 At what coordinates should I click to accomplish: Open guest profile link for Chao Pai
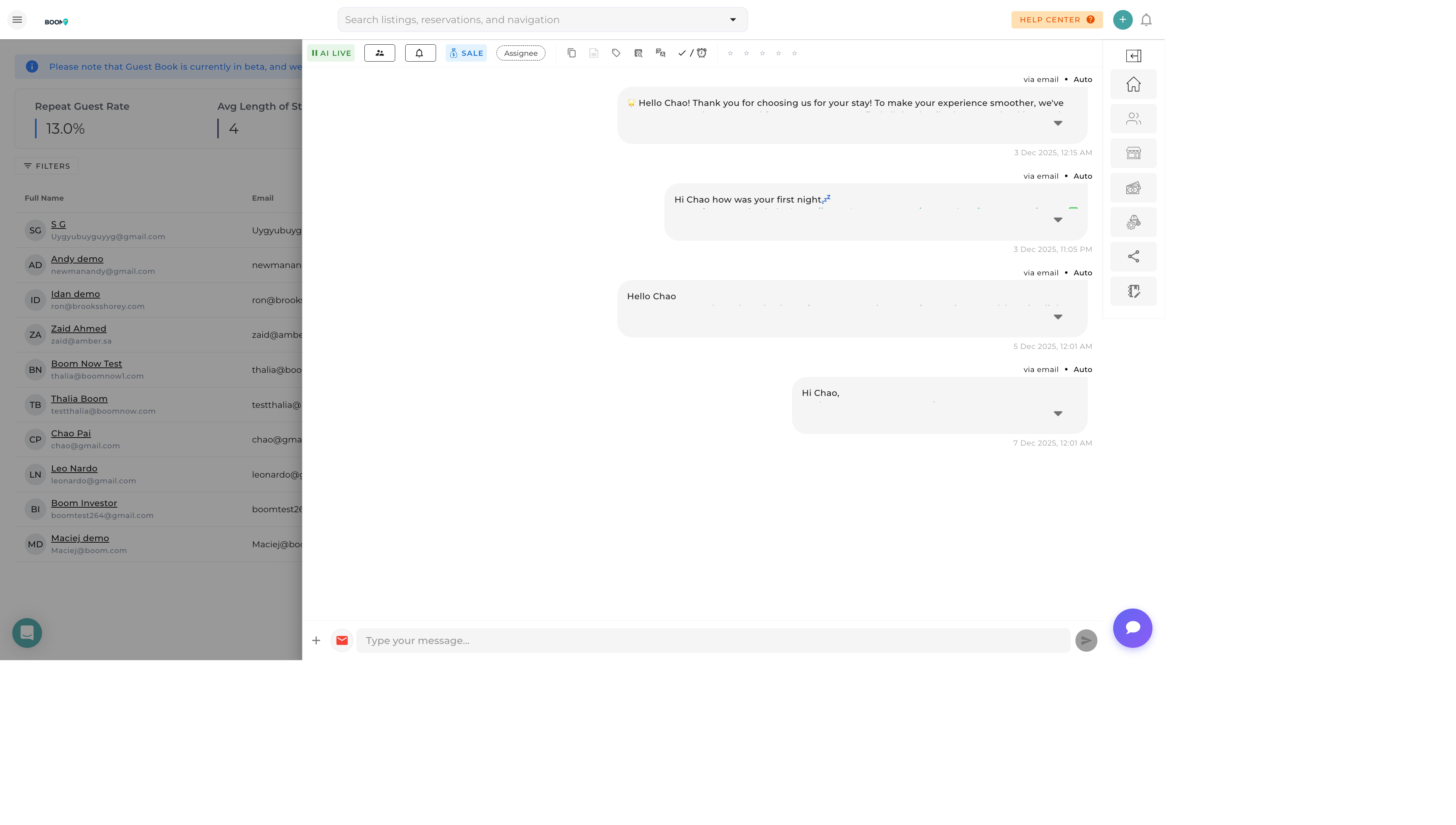pyautogui.click(x=71, y=433)
